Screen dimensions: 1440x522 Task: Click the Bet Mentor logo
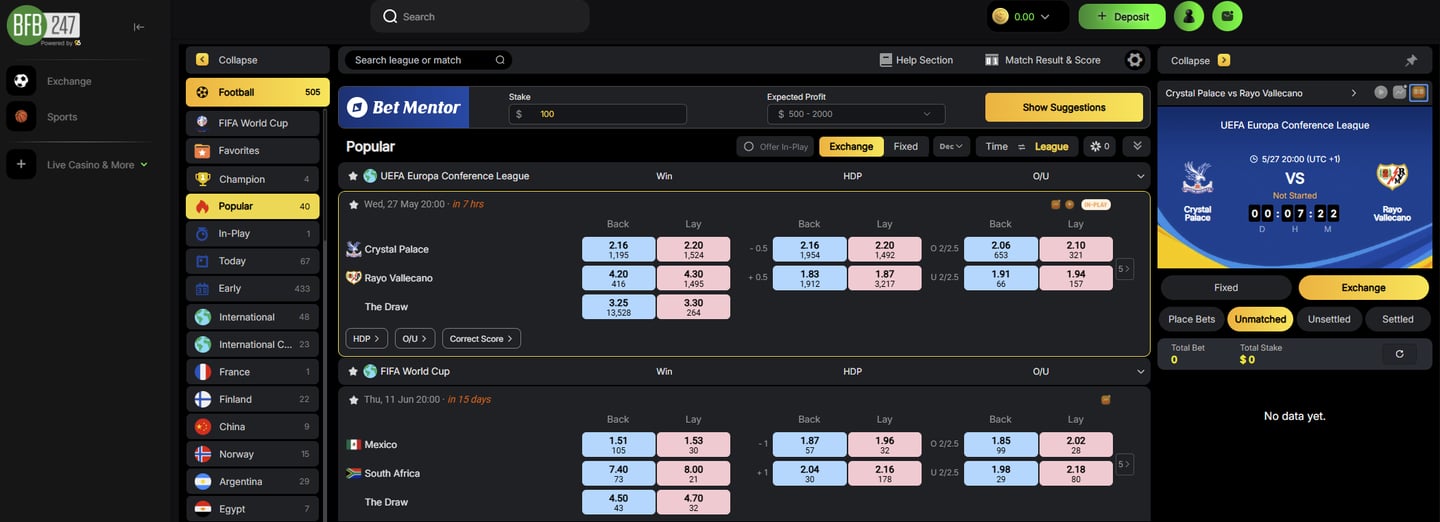pyautogui.click(x=404, y=107)
